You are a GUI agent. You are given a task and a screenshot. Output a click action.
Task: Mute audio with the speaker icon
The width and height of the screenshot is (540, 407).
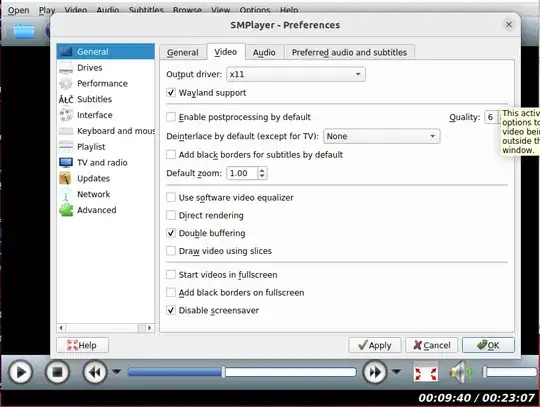tap(461, 373)
